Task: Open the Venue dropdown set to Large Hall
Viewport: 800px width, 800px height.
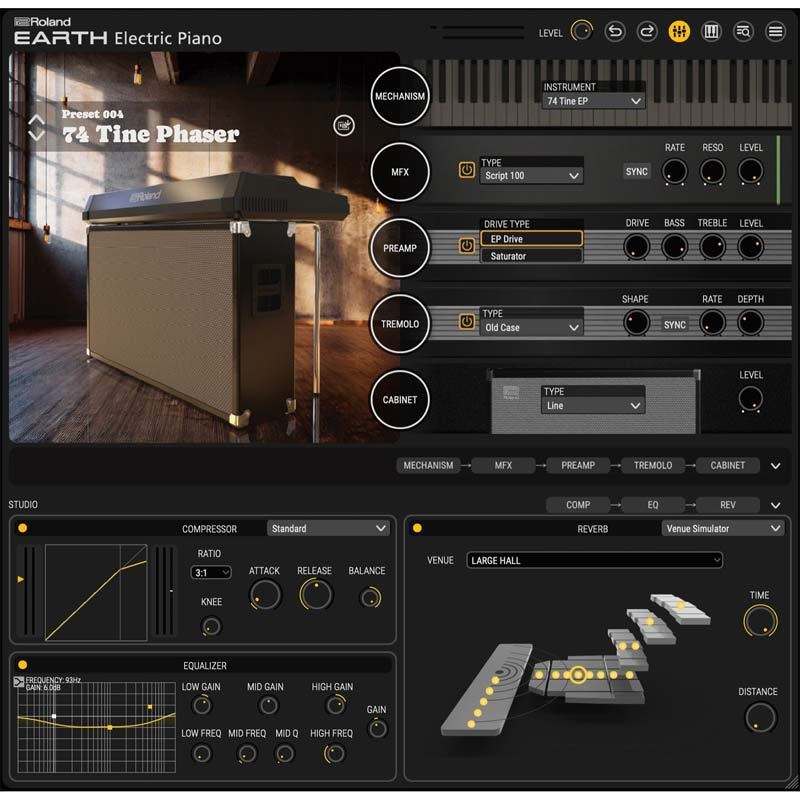Action: pos(594,561)
